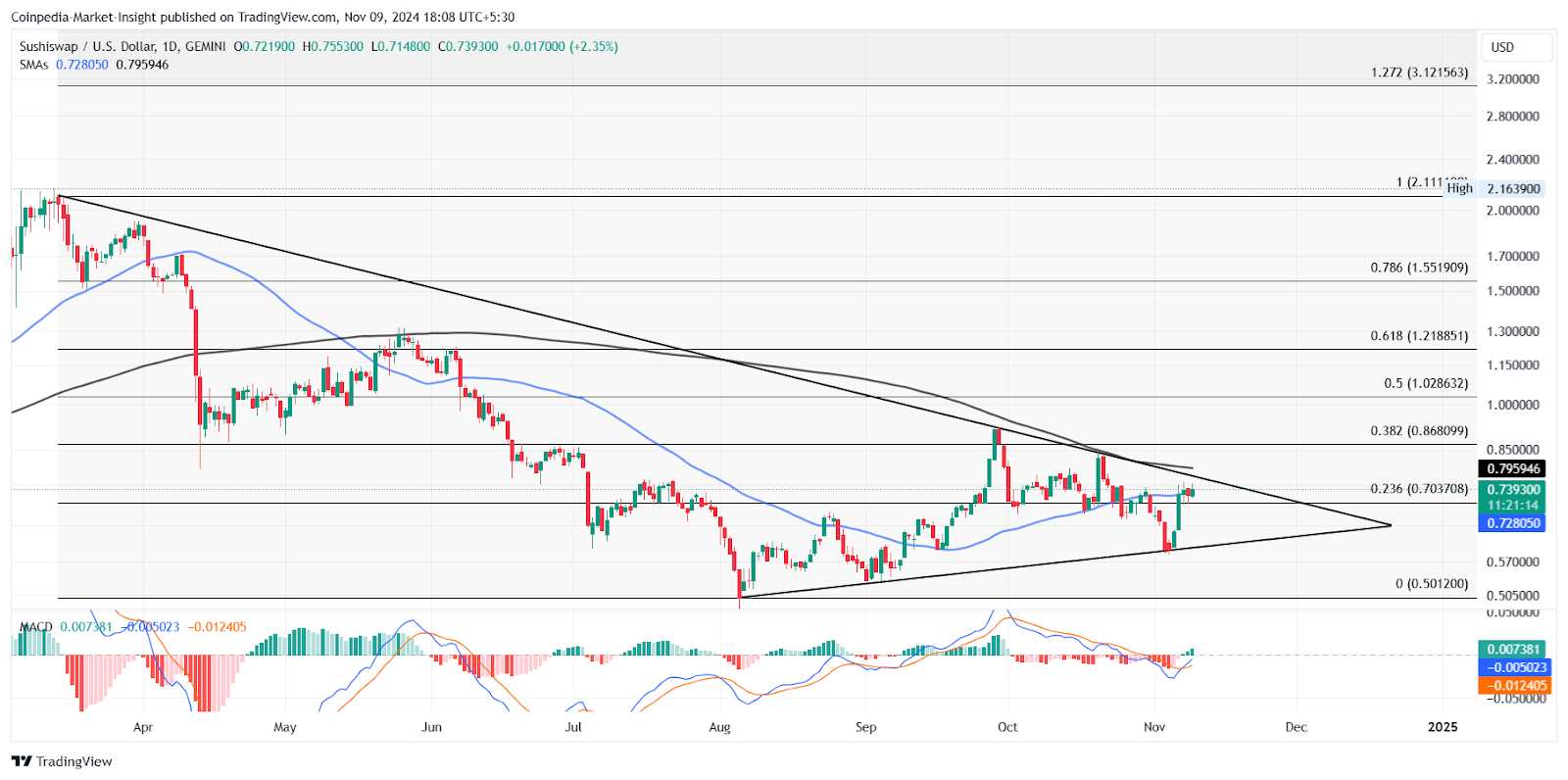The image size is (1568, 780).
Task: Click the 1.700000 price axis label
Action: point(1513,257)
